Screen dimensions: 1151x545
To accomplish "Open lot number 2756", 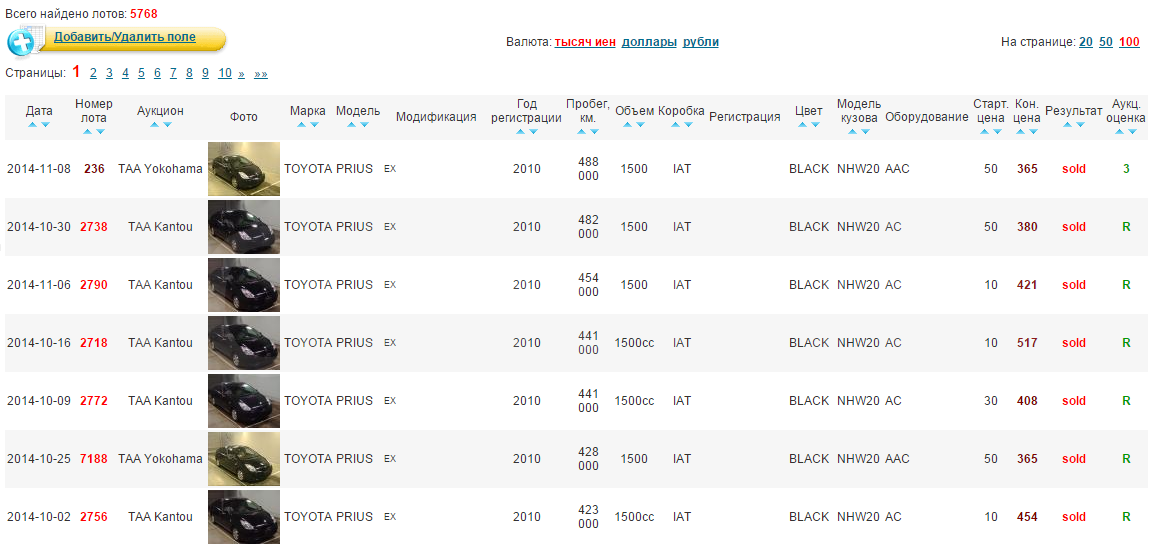I will click(x=94, y=517).
